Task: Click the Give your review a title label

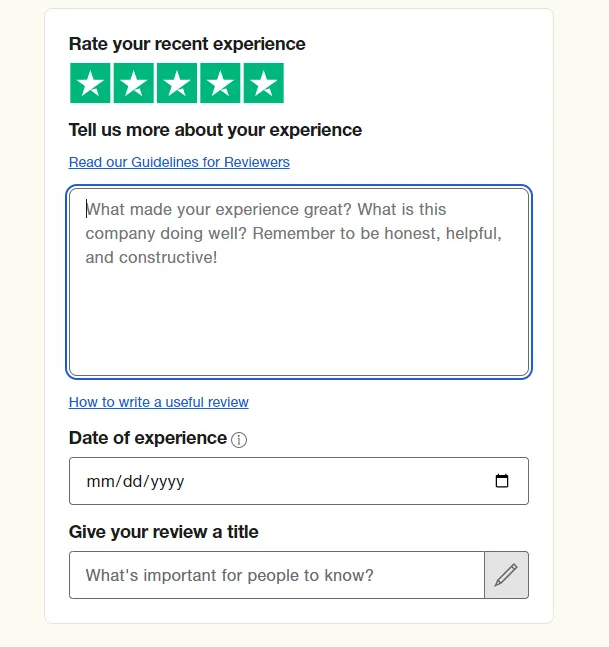Action: click(x=163, y=532)
